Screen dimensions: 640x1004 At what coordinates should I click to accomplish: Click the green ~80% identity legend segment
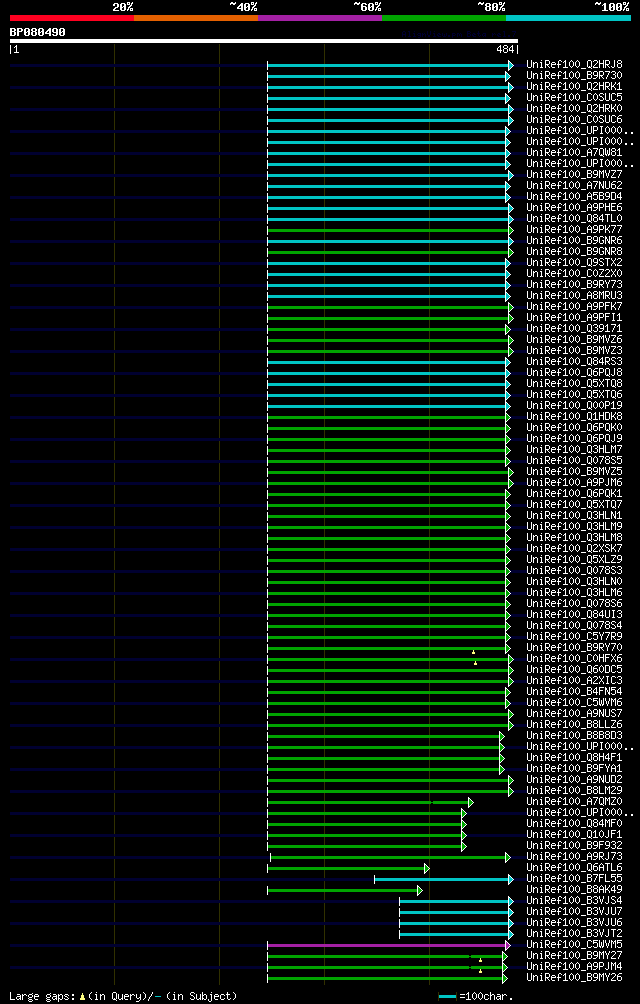444,18
